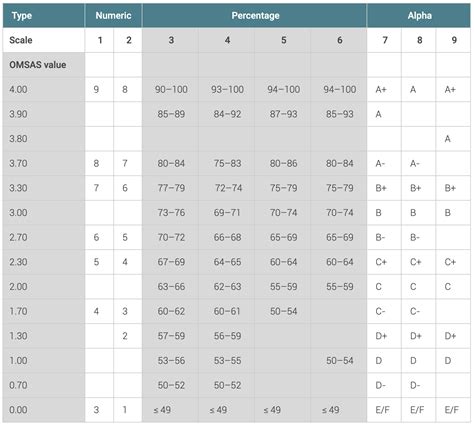
Task: Click the 64–65 percentage cell
Action: coord(227,262)
